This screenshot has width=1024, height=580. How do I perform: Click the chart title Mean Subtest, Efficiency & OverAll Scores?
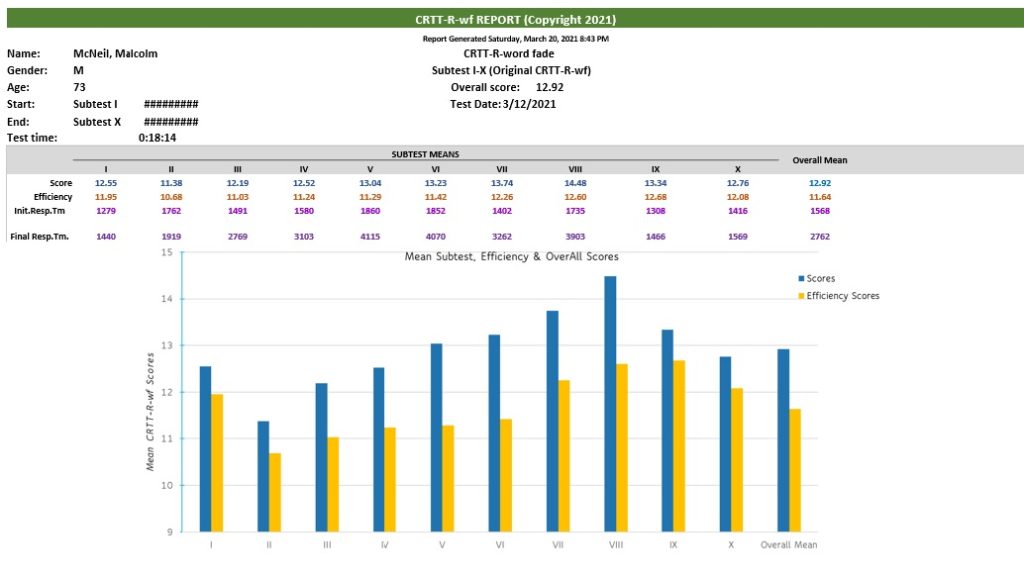click(511, 257)
